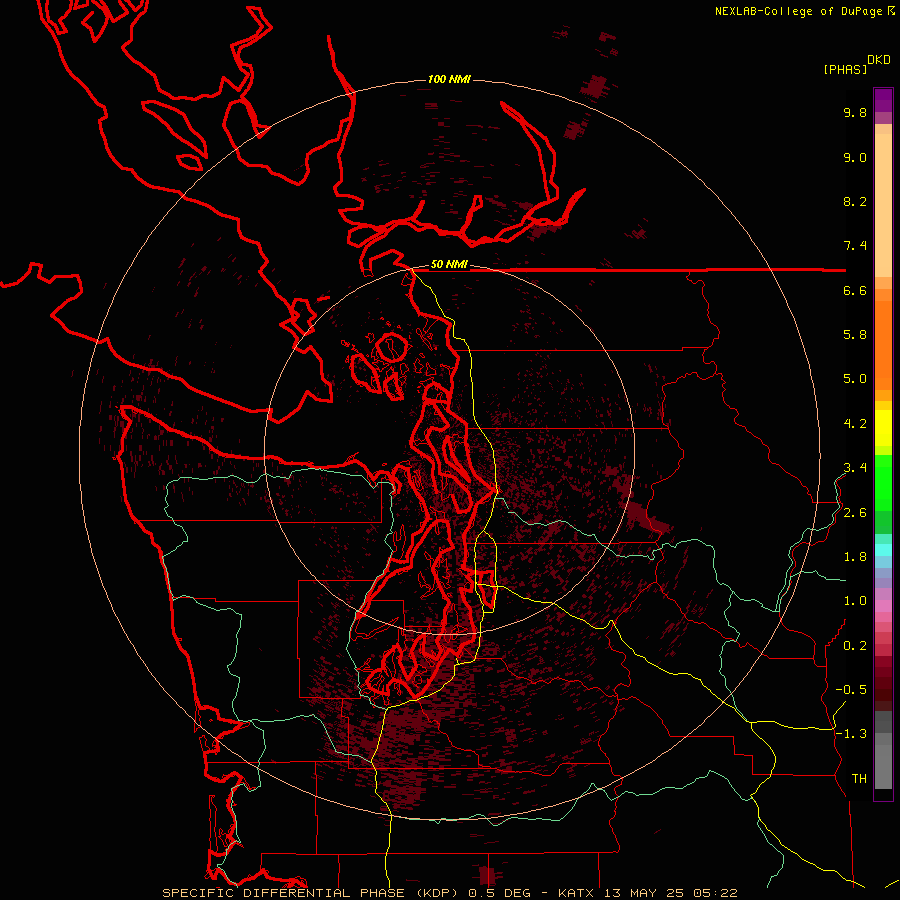900x900 pixels.
Task: Click the 1.8 color scale value
Action: point(855,557)
